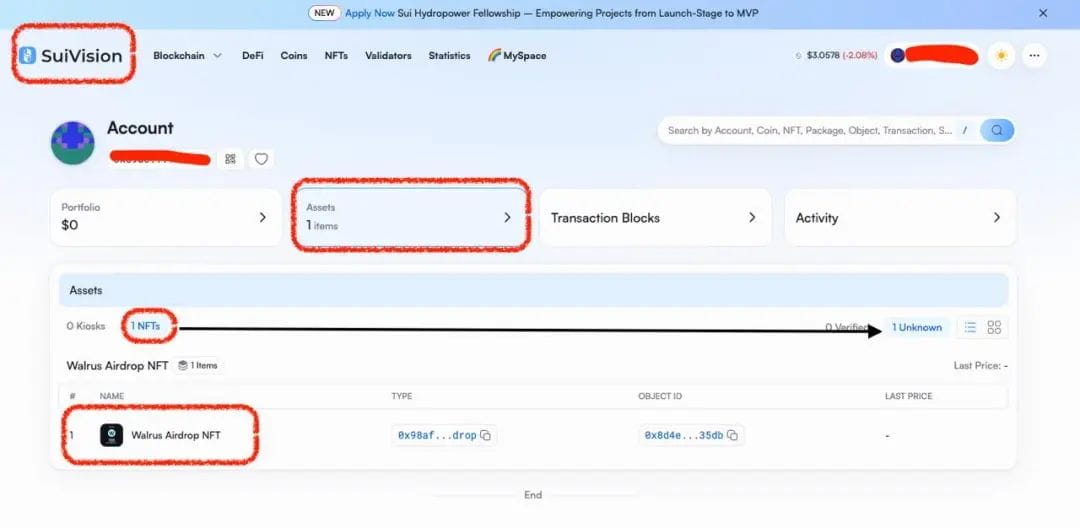Open the Walrus Airdrop NFT row name
The image size is (1080, 528).
point(176,435)
